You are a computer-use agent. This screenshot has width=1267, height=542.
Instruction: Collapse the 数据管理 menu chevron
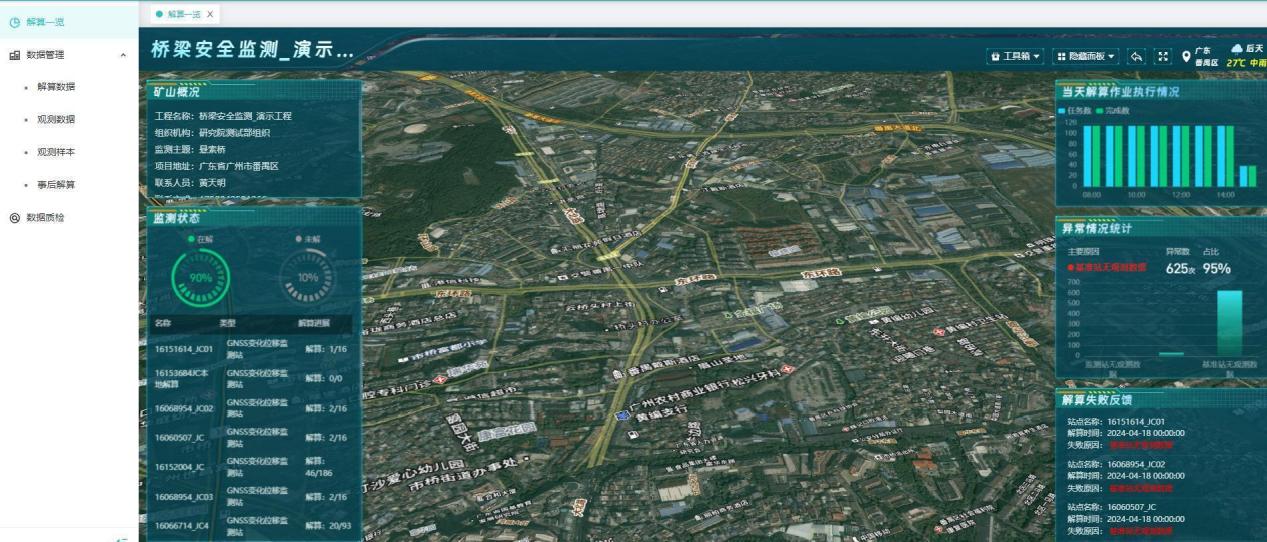point(123,55)
